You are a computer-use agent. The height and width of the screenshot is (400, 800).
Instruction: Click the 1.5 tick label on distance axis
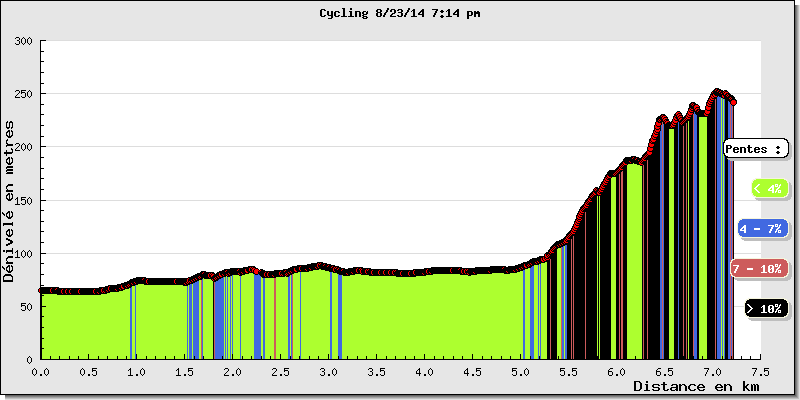(x=185, y=372)
